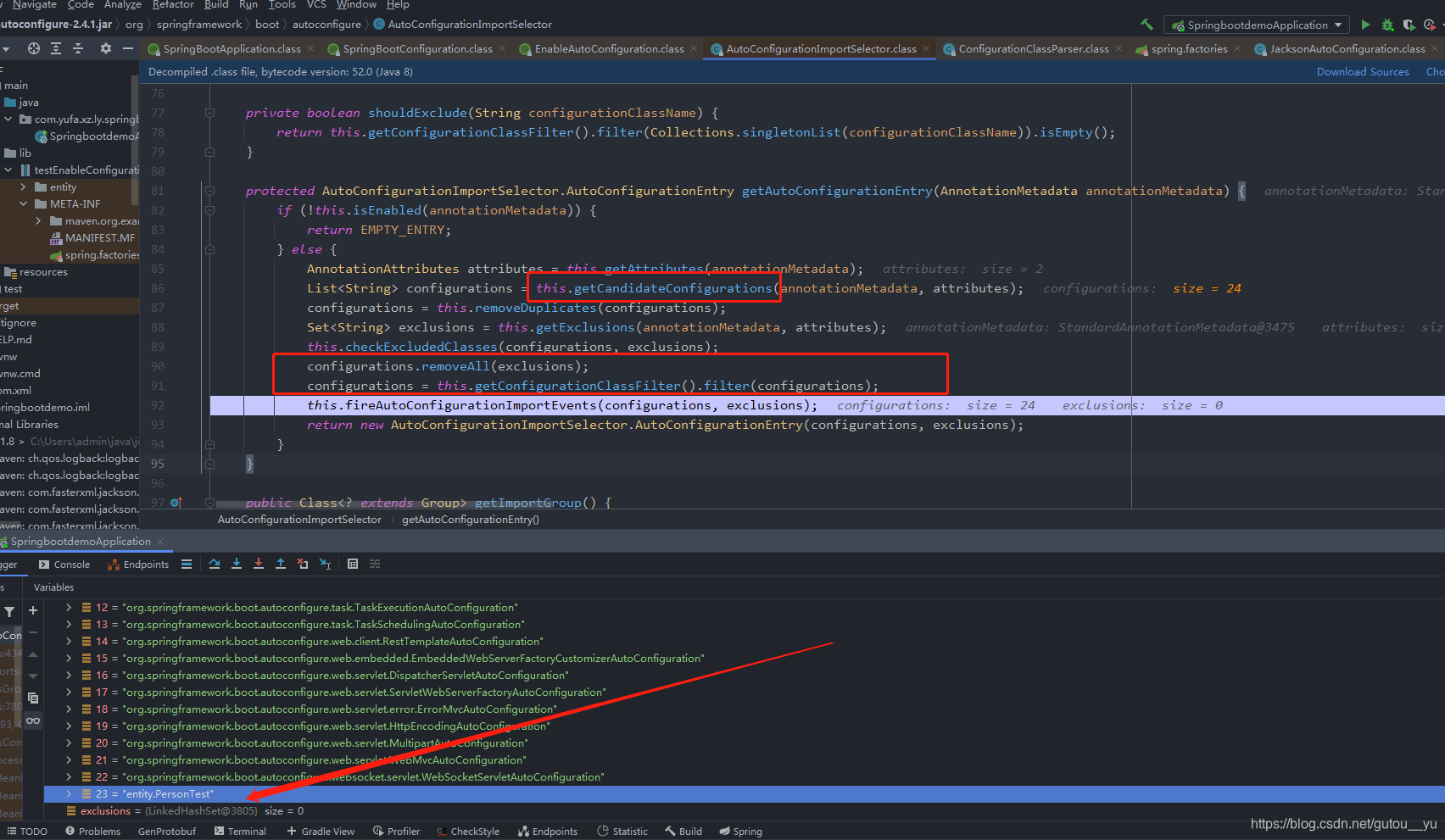Click the Select Opened File crosshair icon
Image resolution: width=1445 pixels, height=840 pixels.
pyautogui.click(x=34, y=48)
